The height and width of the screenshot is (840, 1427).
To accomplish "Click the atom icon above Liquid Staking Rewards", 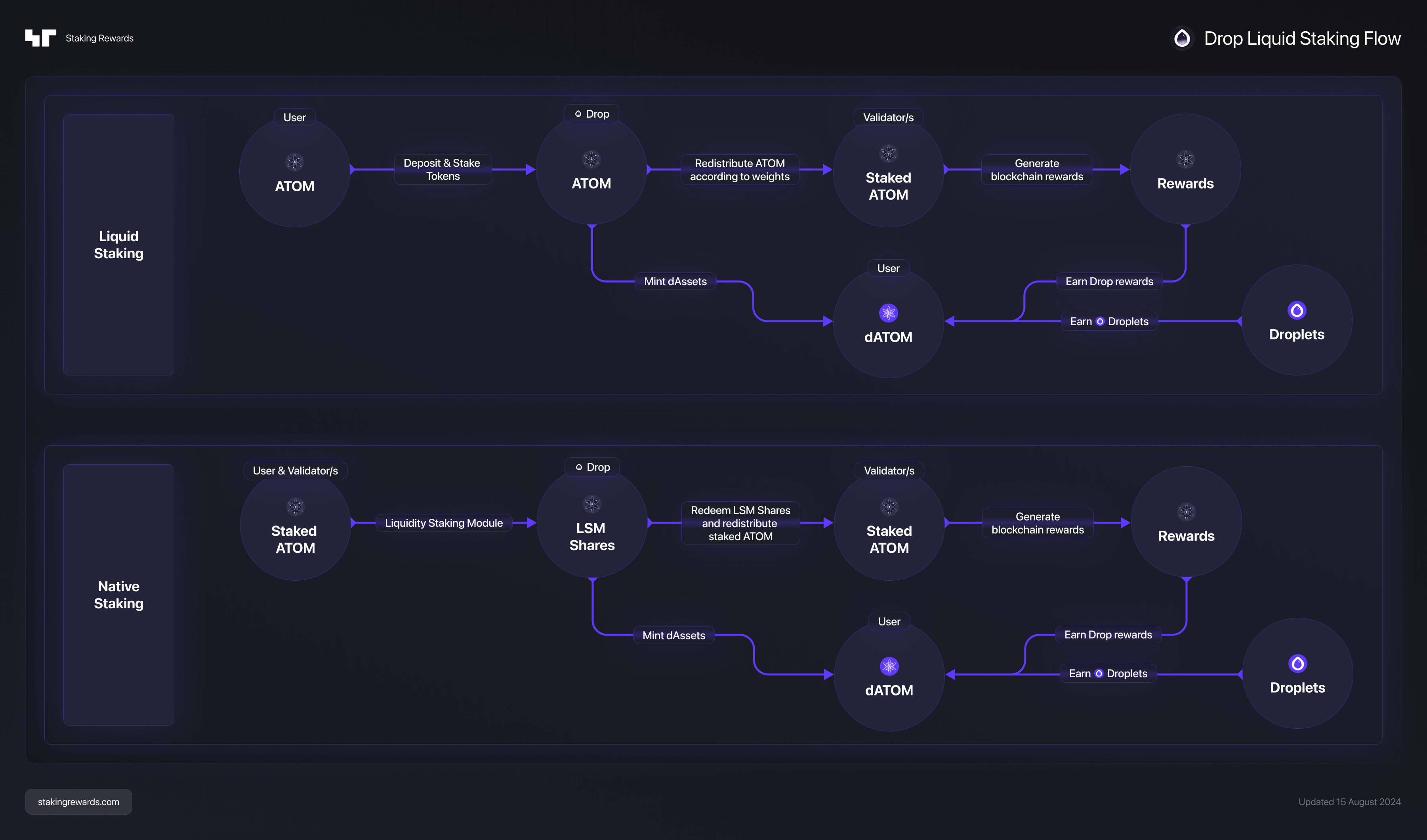I will point(1185,160).
